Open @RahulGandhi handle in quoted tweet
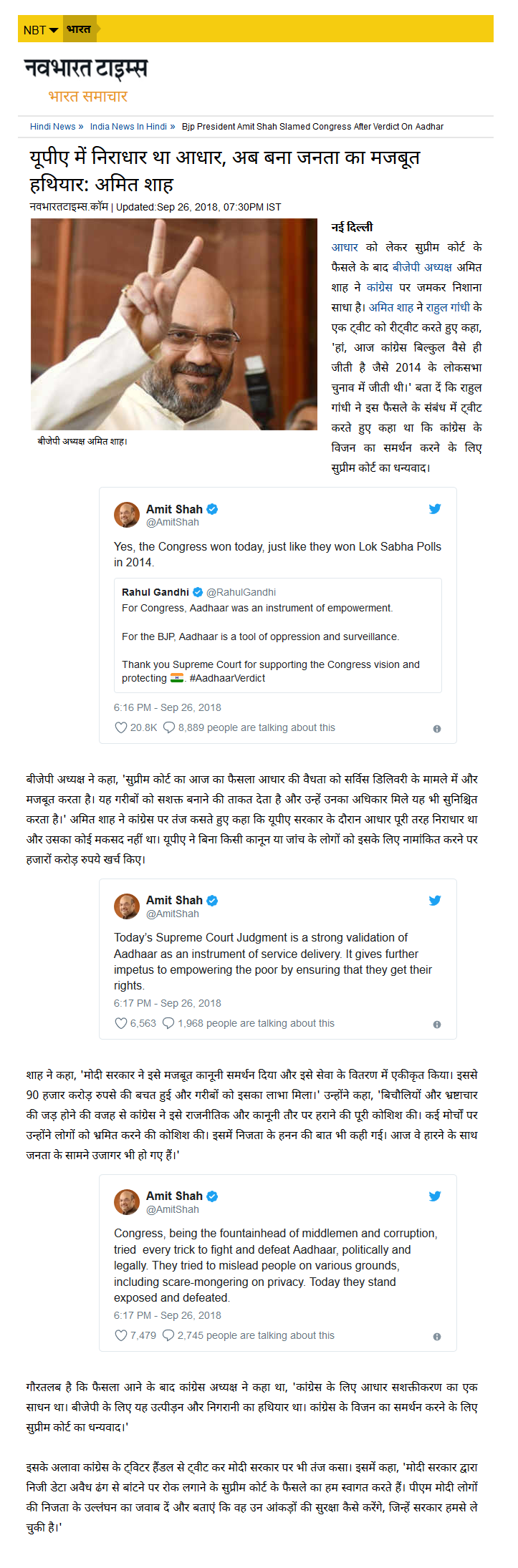This screenshot has width=518, height=1568. click(241, 592)
